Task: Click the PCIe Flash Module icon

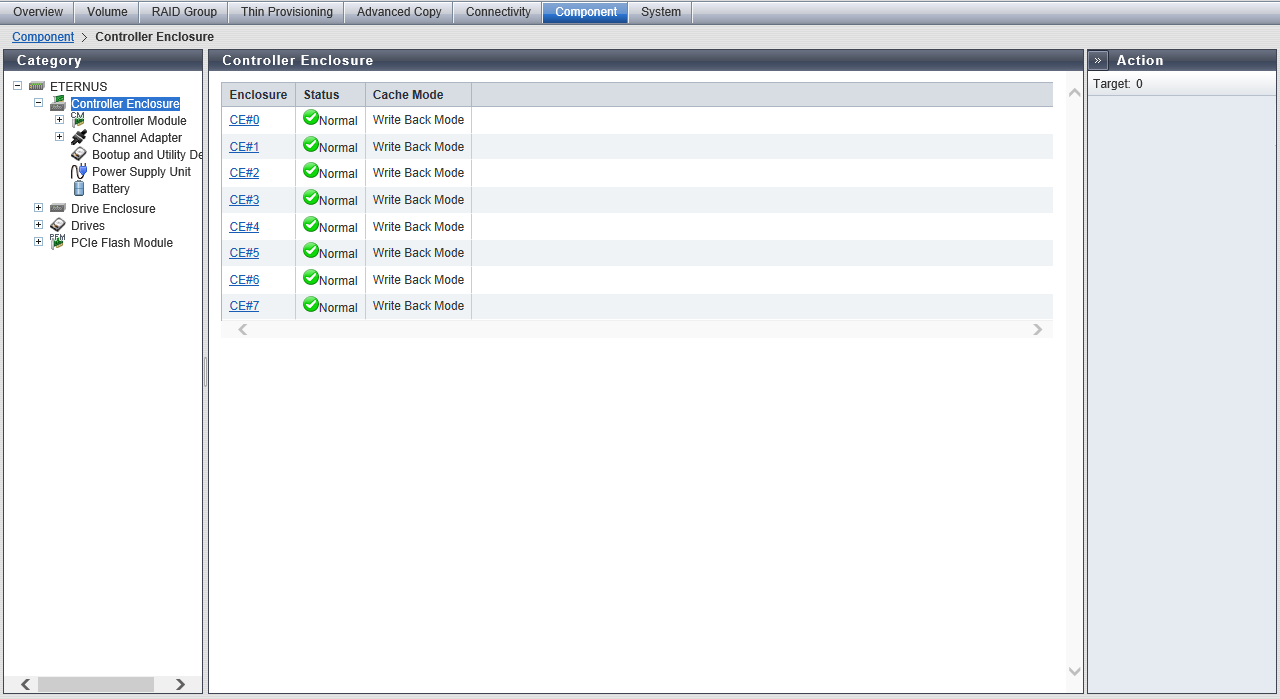Action: [58, 242]
